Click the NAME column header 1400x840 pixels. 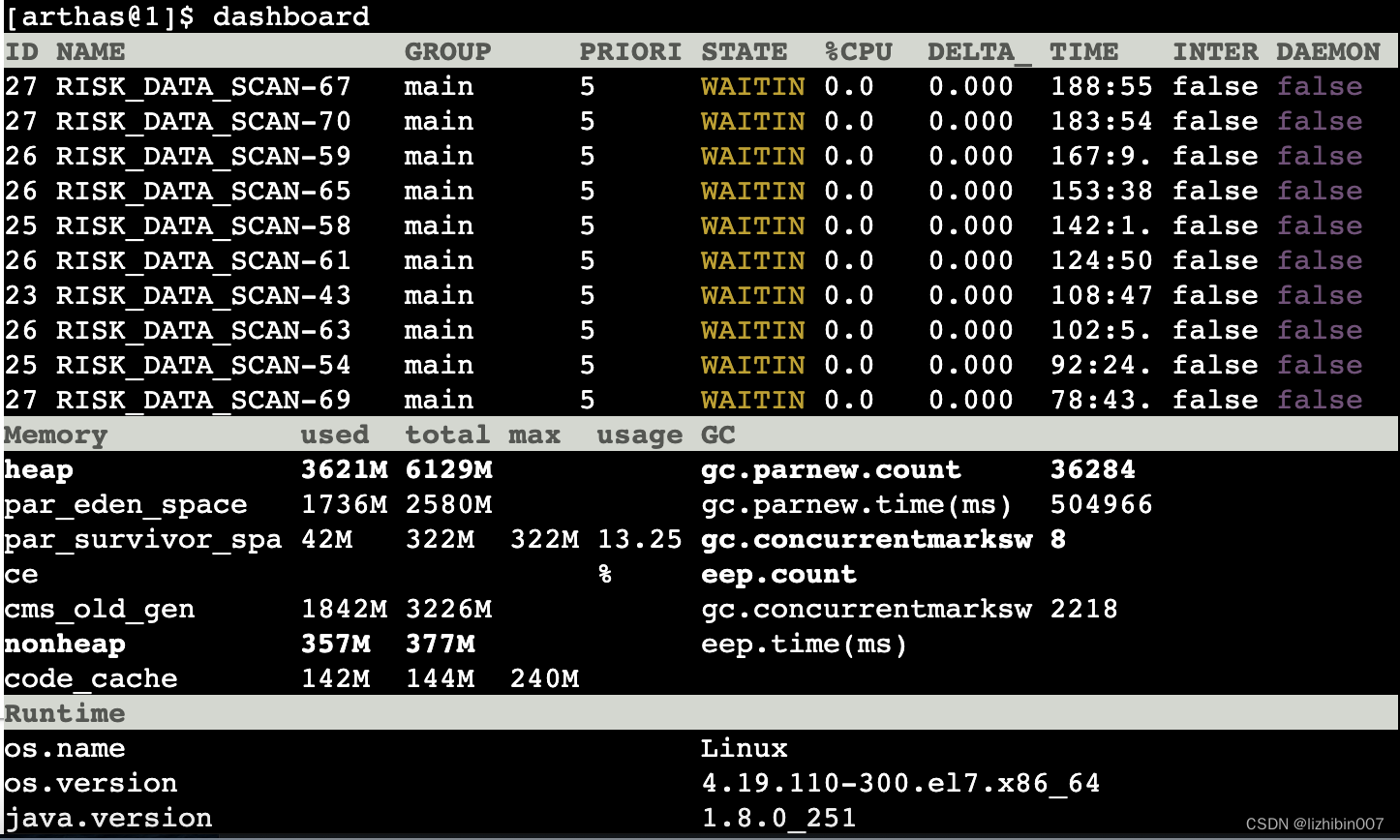point(90,51)
